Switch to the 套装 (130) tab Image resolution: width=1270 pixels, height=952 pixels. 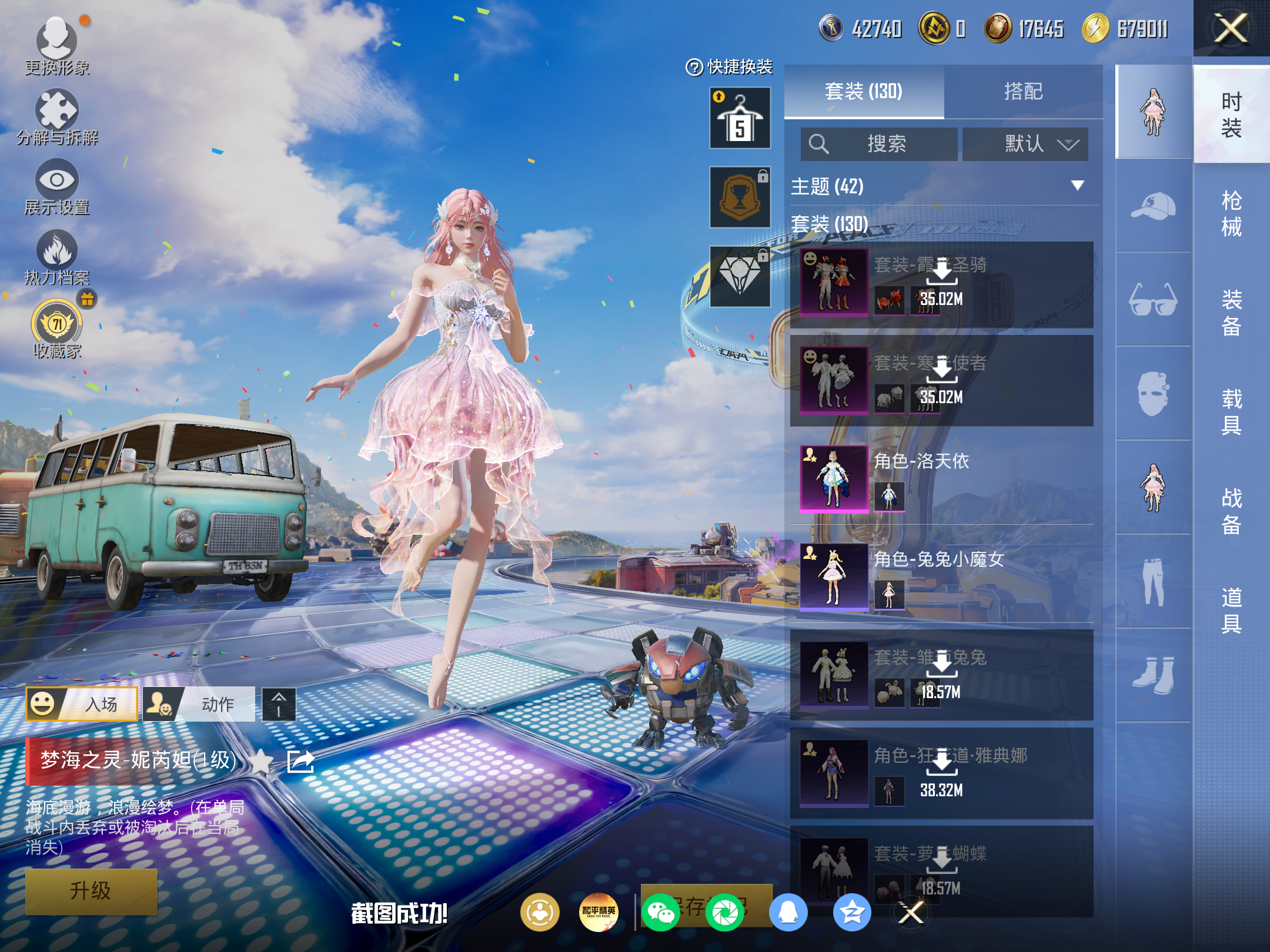(x=864, y=92)
